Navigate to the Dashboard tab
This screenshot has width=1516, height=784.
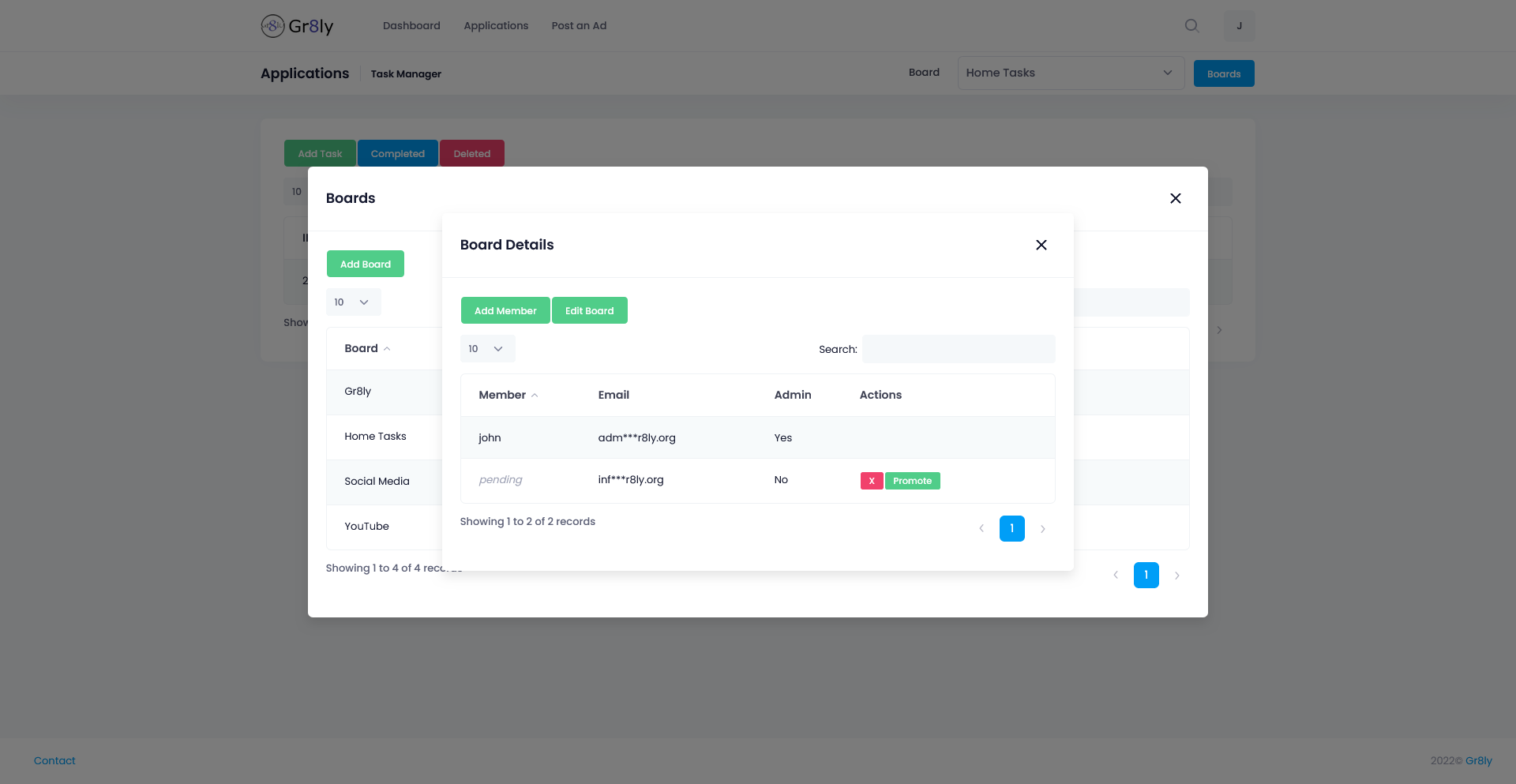pyautogui.click(x=411, y=25)
